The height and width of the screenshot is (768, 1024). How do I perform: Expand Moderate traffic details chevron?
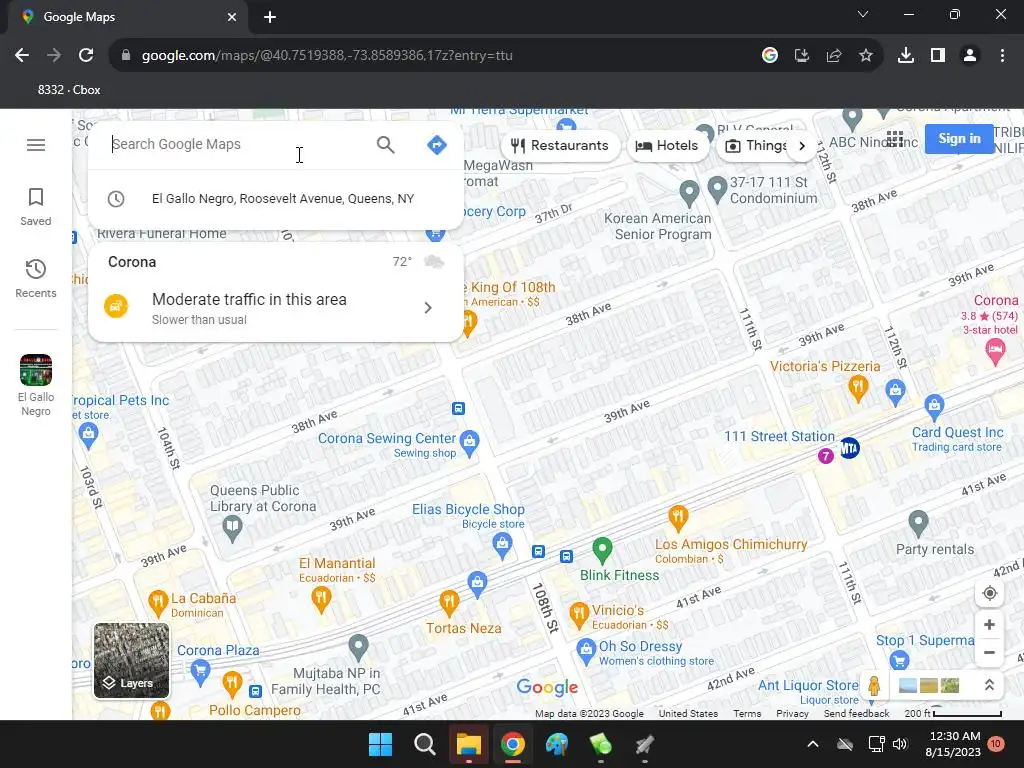428,308
